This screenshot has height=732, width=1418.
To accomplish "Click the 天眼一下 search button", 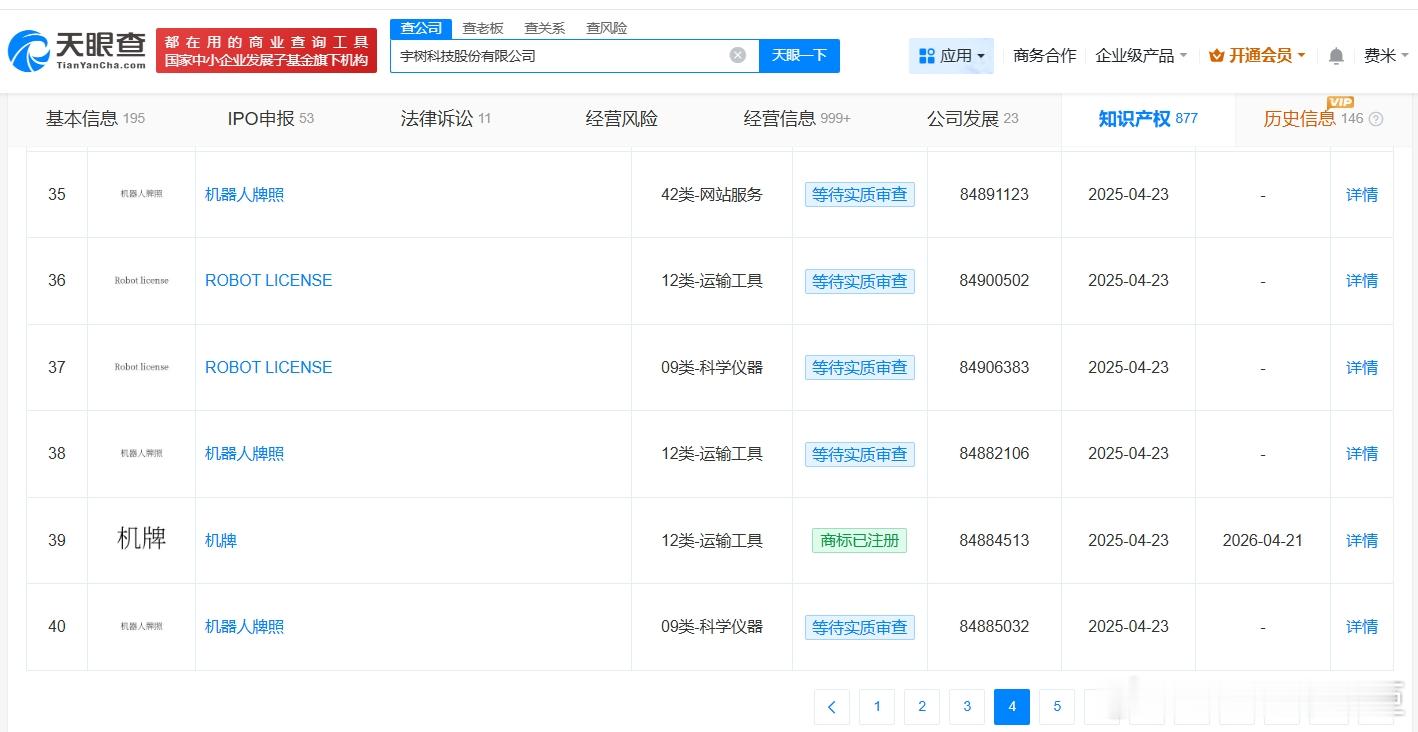I will 799,56.
